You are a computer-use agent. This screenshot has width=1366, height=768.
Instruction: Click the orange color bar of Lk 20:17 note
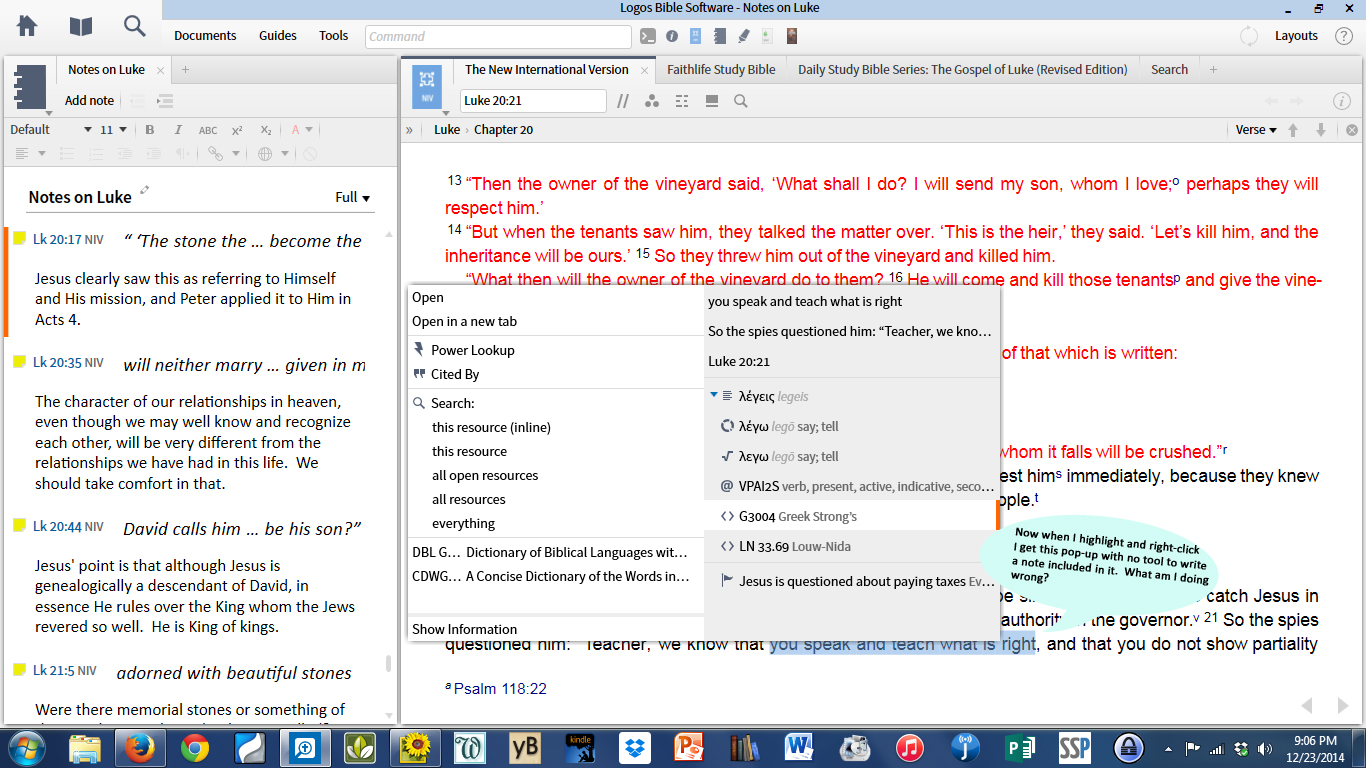point(6,283)
